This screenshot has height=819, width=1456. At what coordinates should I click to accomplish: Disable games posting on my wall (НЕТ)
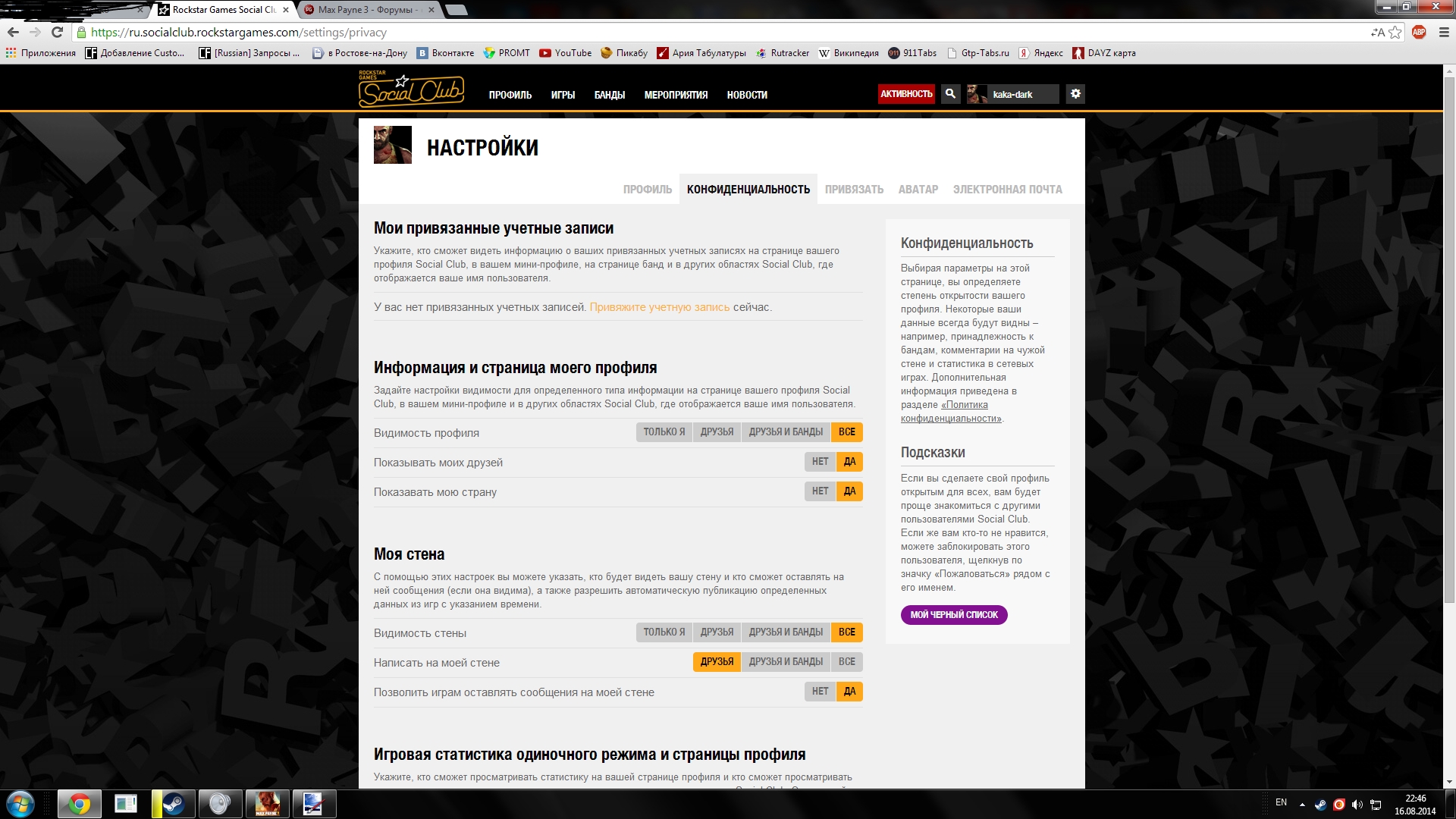click(820, 692)
